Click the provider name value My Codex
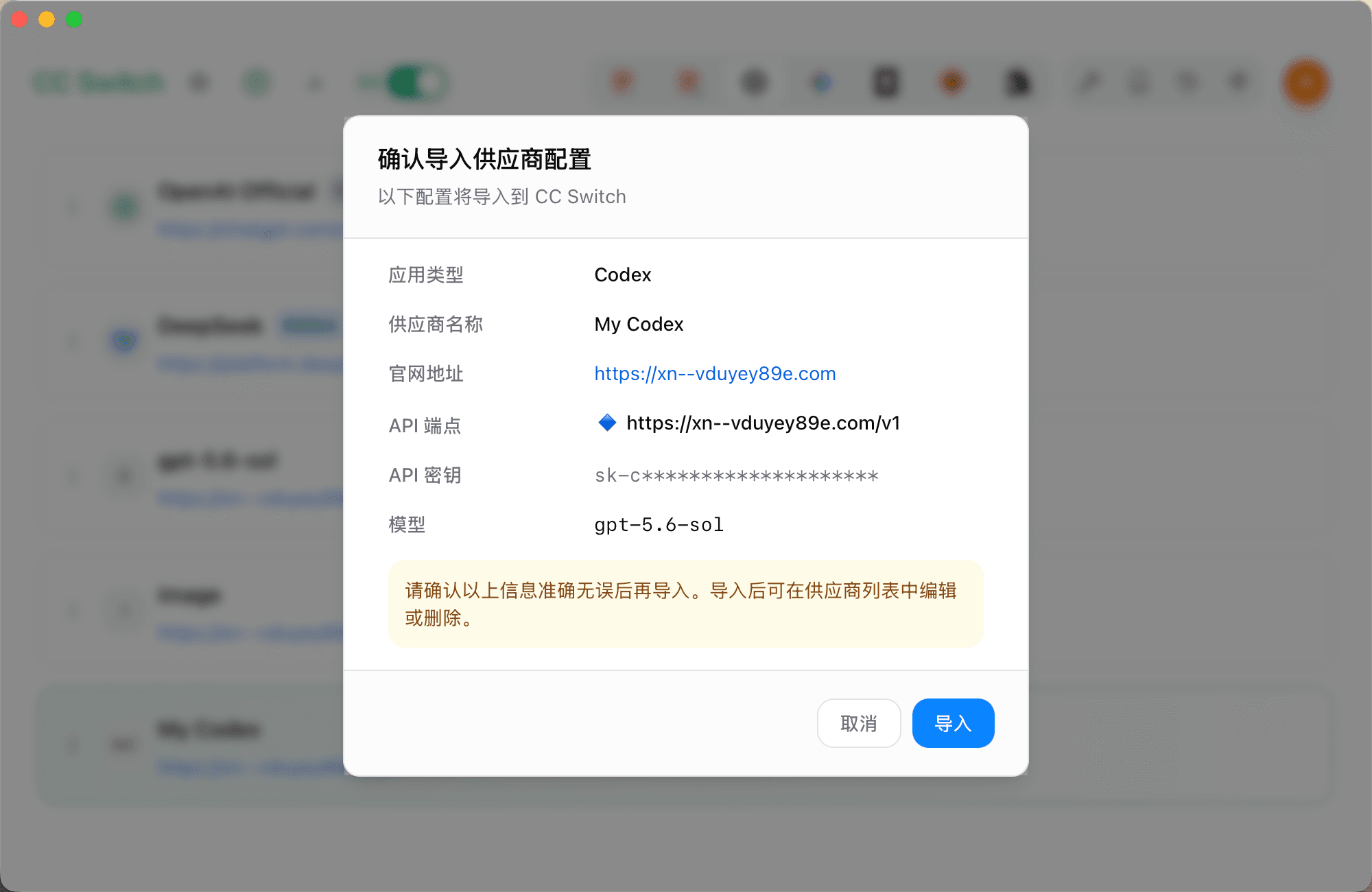This screenshot has height=892, width=1372. click(x=639, y=324)
